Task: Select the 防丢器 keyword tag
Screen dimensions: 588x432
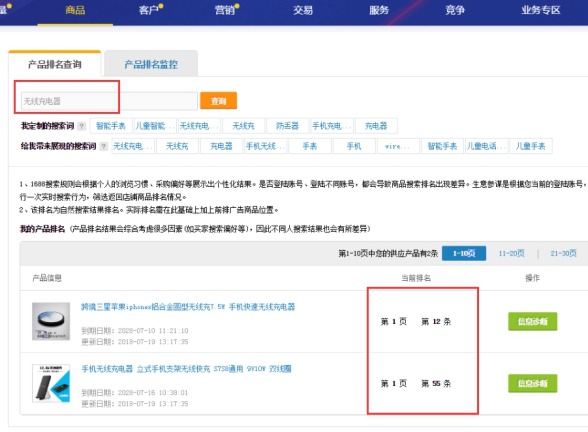Action: click(287, 126)
